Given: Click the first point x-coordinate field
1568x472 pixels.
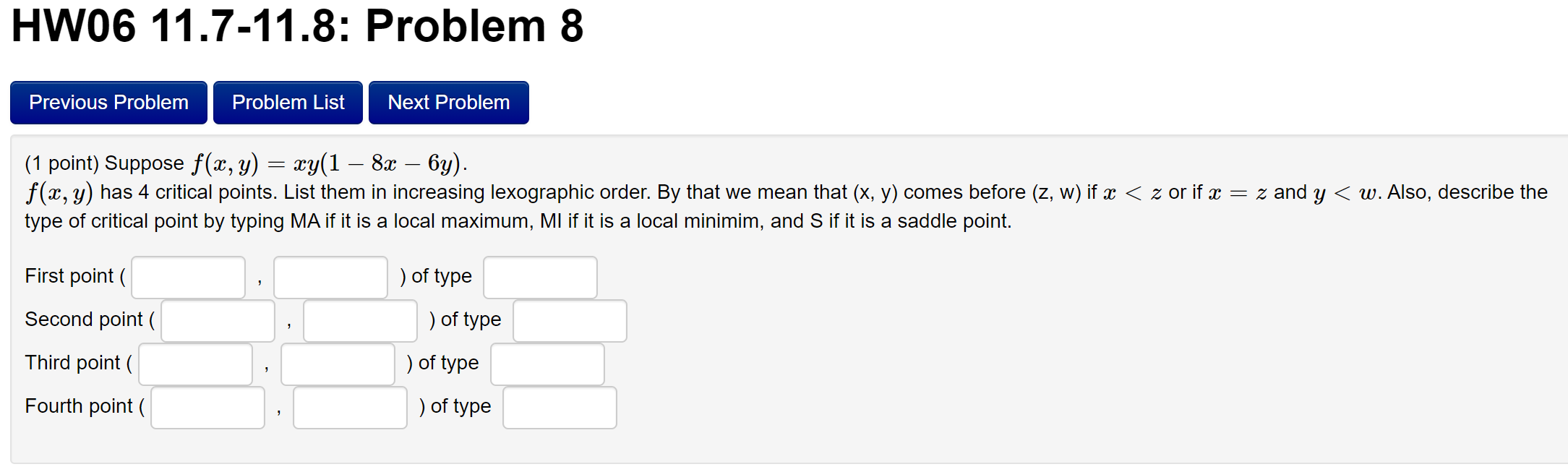Looking at the screenshot, I should (187, 277).
